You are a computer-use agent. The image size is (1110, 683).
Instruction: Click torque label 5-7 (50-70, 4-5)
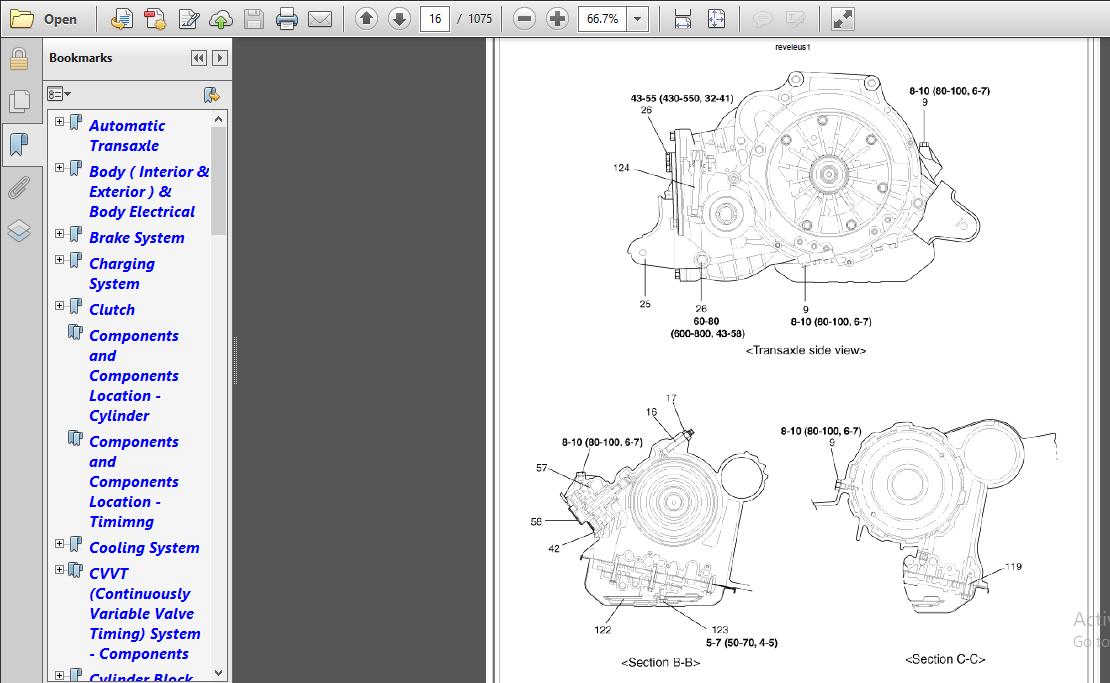click(x=741, y=643)
